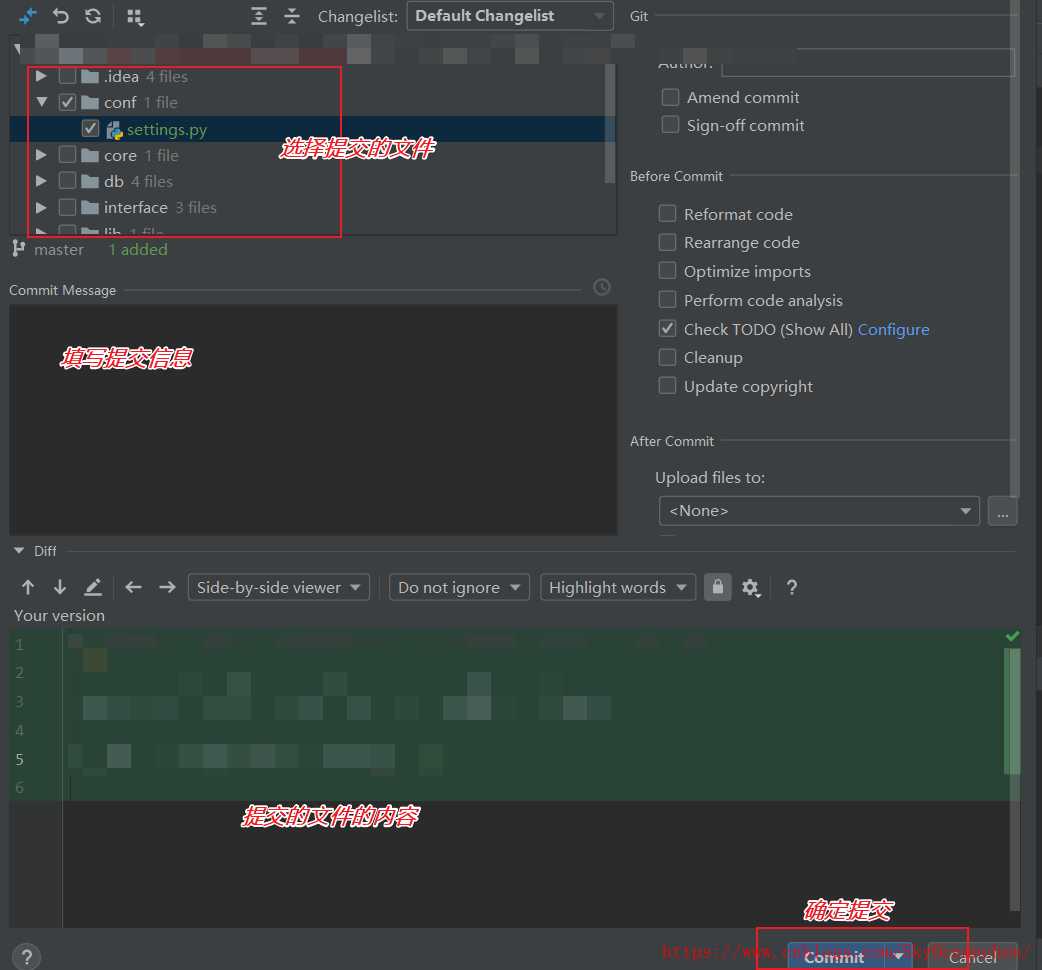Image resolution: width=1042 pixels, height=970 pixels.
Task: Check the interface folder checkbox
Action: (67, 208)
